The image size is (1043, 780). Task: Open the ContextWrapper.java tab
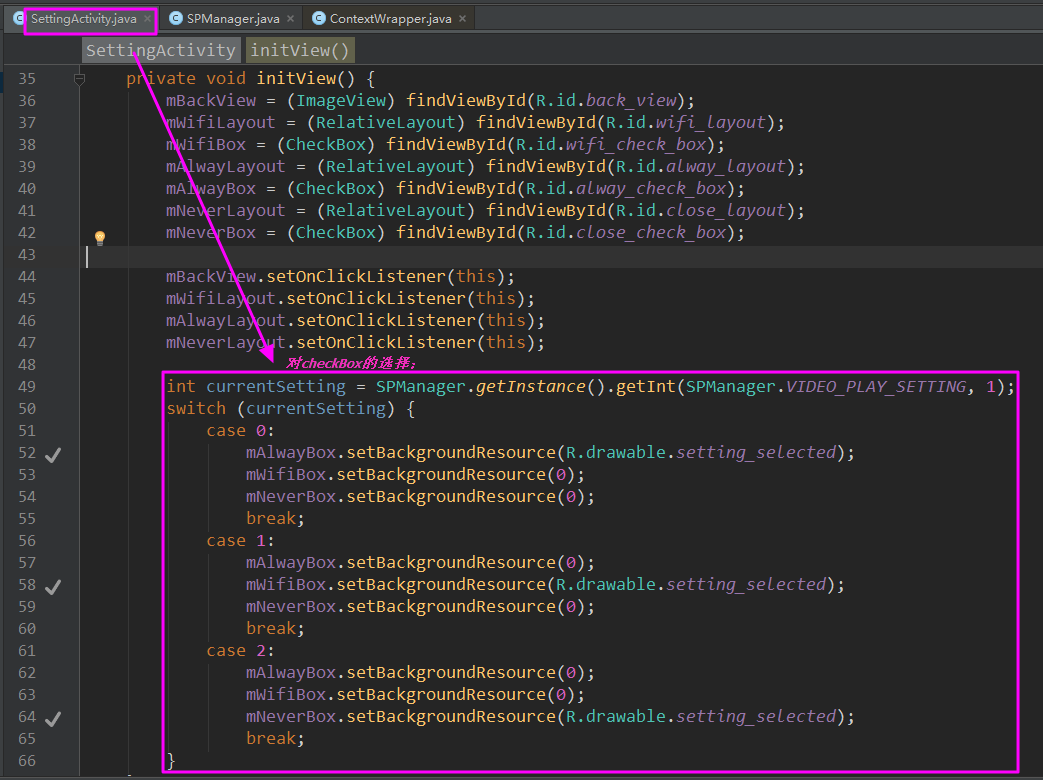coord(389,18)
